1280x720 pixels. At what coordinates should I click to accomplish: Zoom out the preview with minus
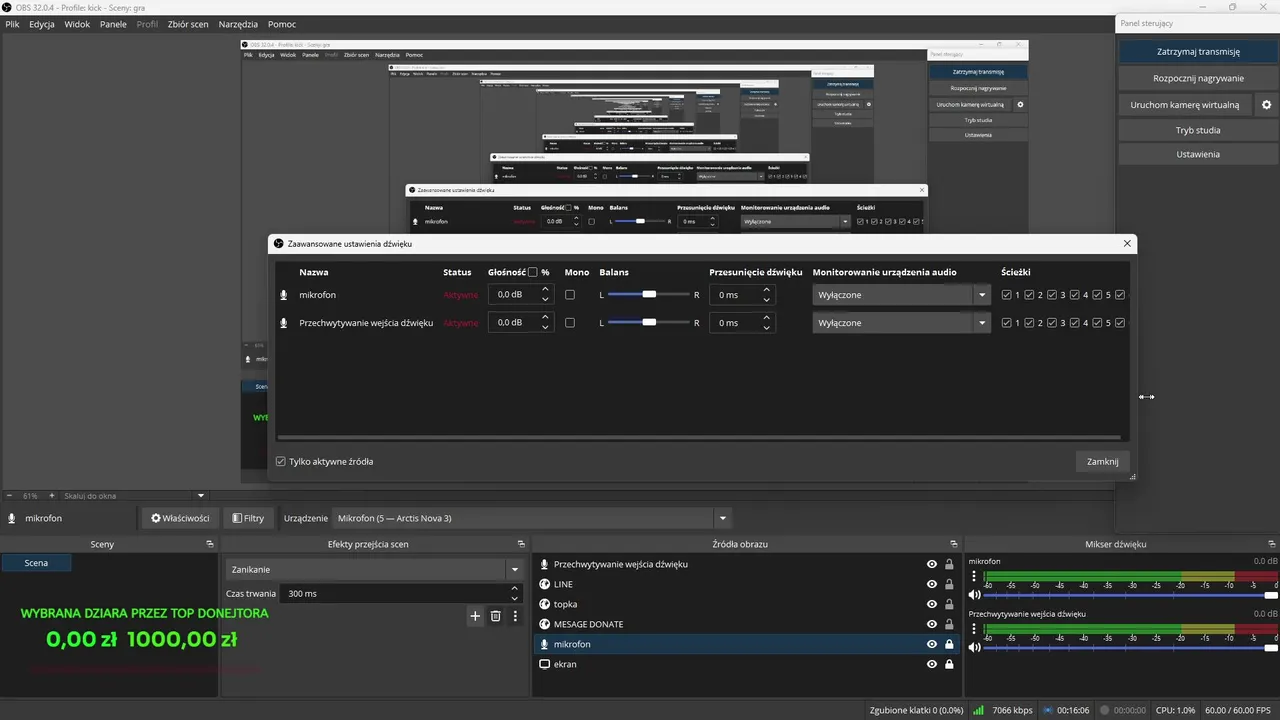(9, 495)
